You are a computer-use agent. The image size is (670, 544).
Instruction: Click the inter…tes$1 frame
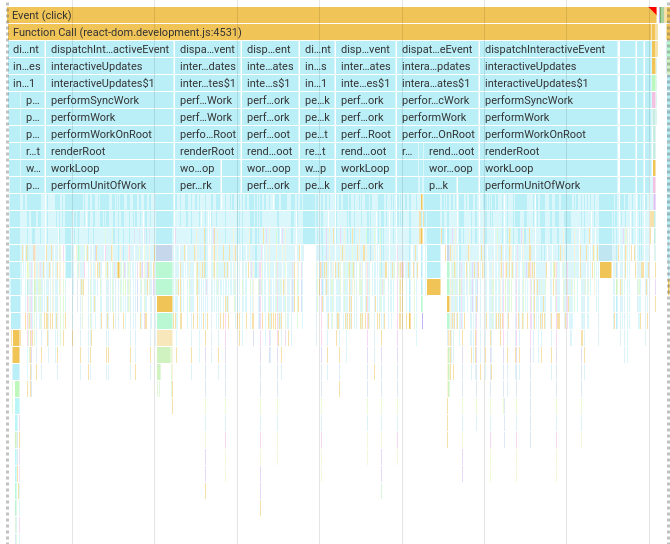click(207, 83)
